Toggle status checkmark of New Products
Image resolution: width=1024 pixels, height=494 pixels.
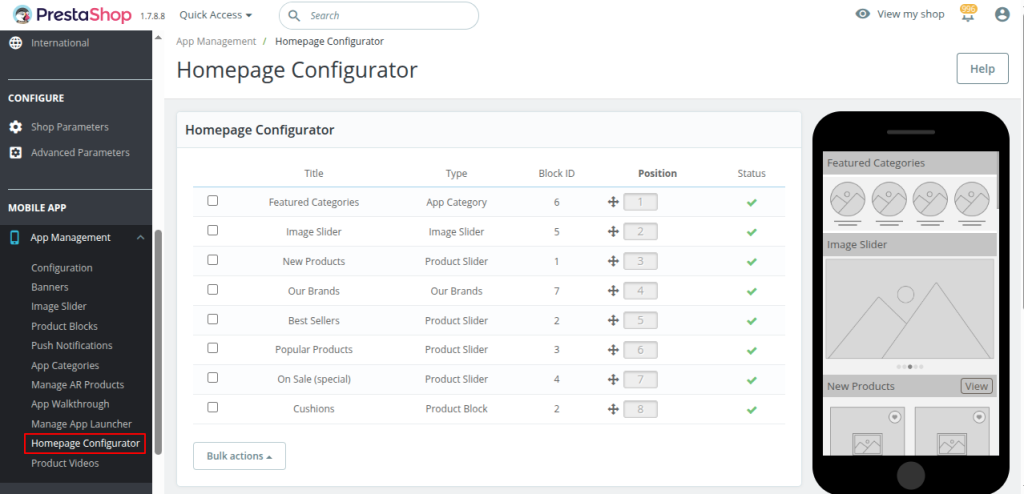[752, 261]
